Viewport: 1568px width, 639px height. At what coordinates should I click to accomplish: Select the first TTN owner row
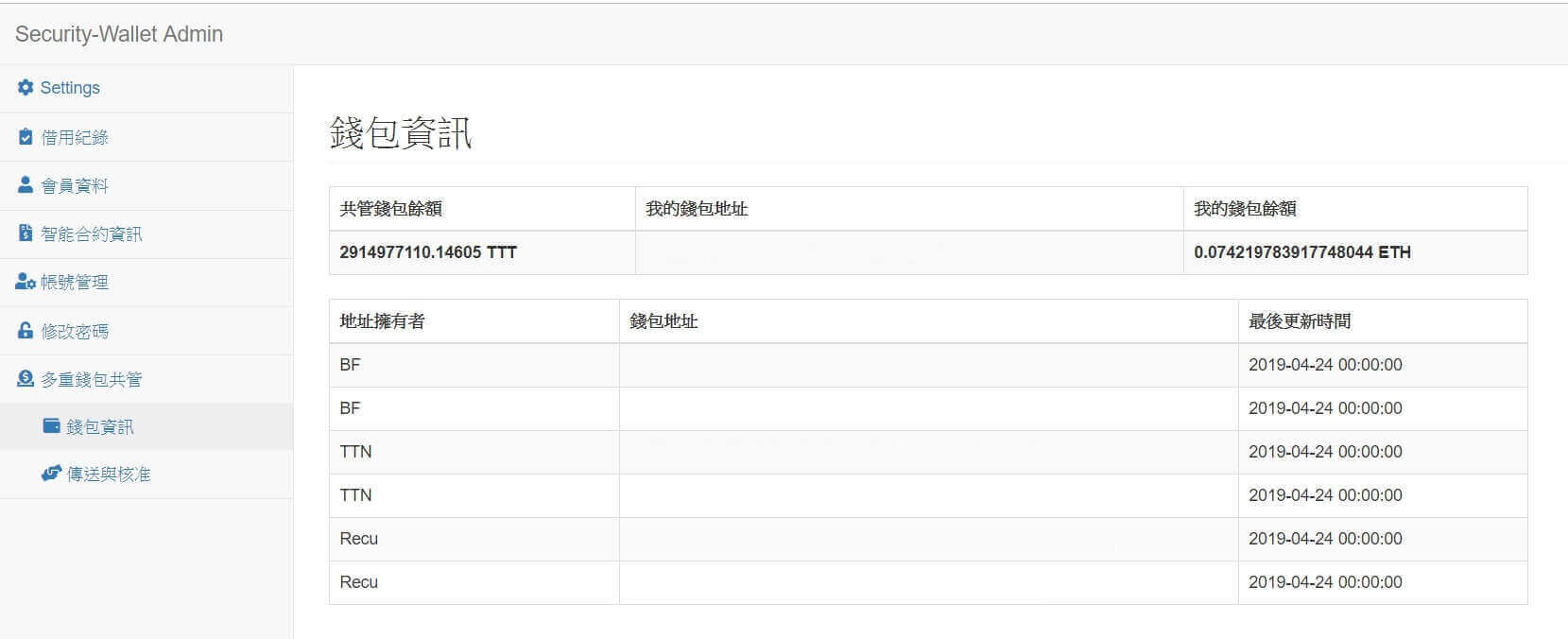click(x=355, y=452)
